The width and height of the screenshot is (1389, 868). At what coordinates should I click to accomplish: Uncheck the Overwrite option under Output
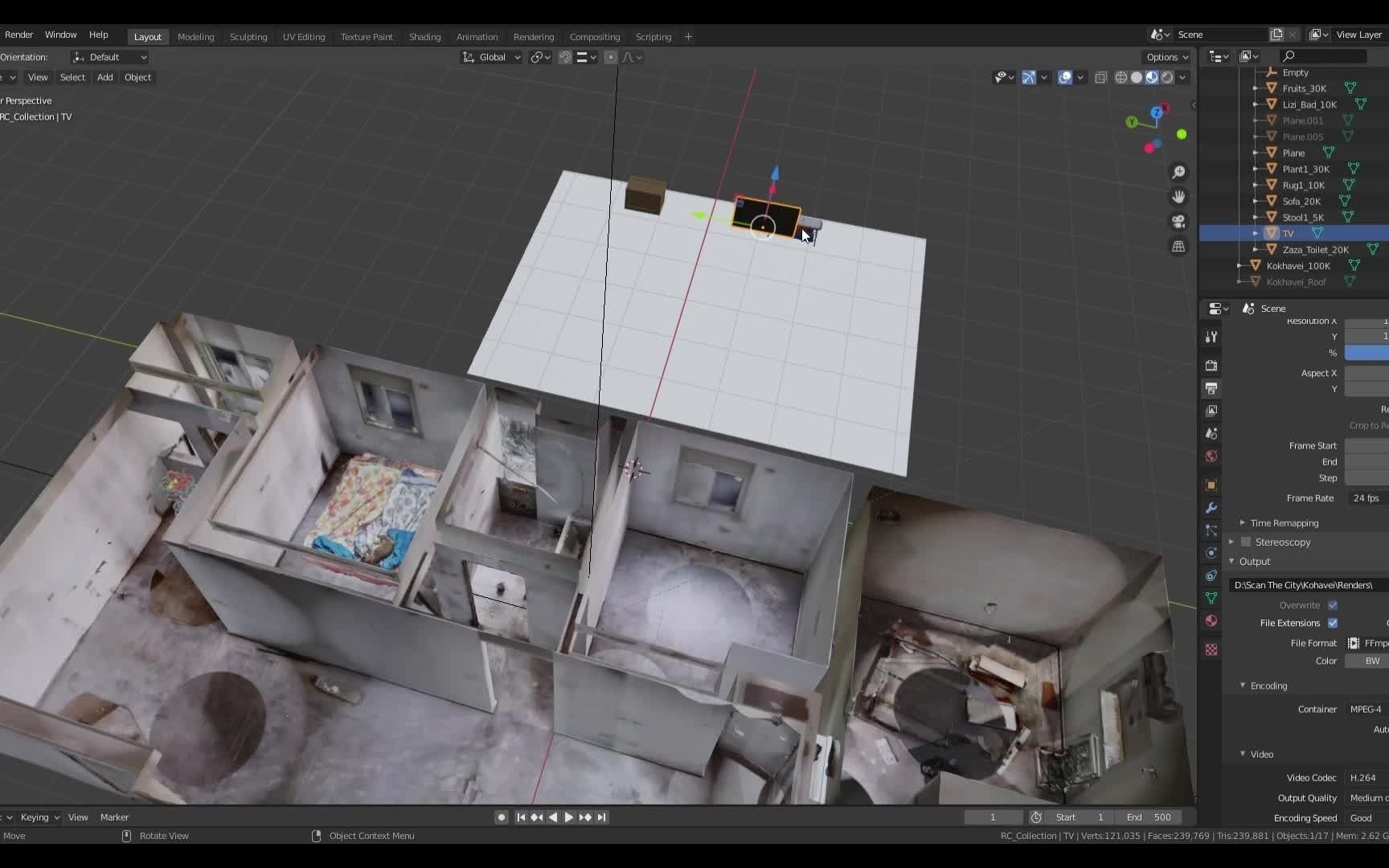tap(1332, 605)
